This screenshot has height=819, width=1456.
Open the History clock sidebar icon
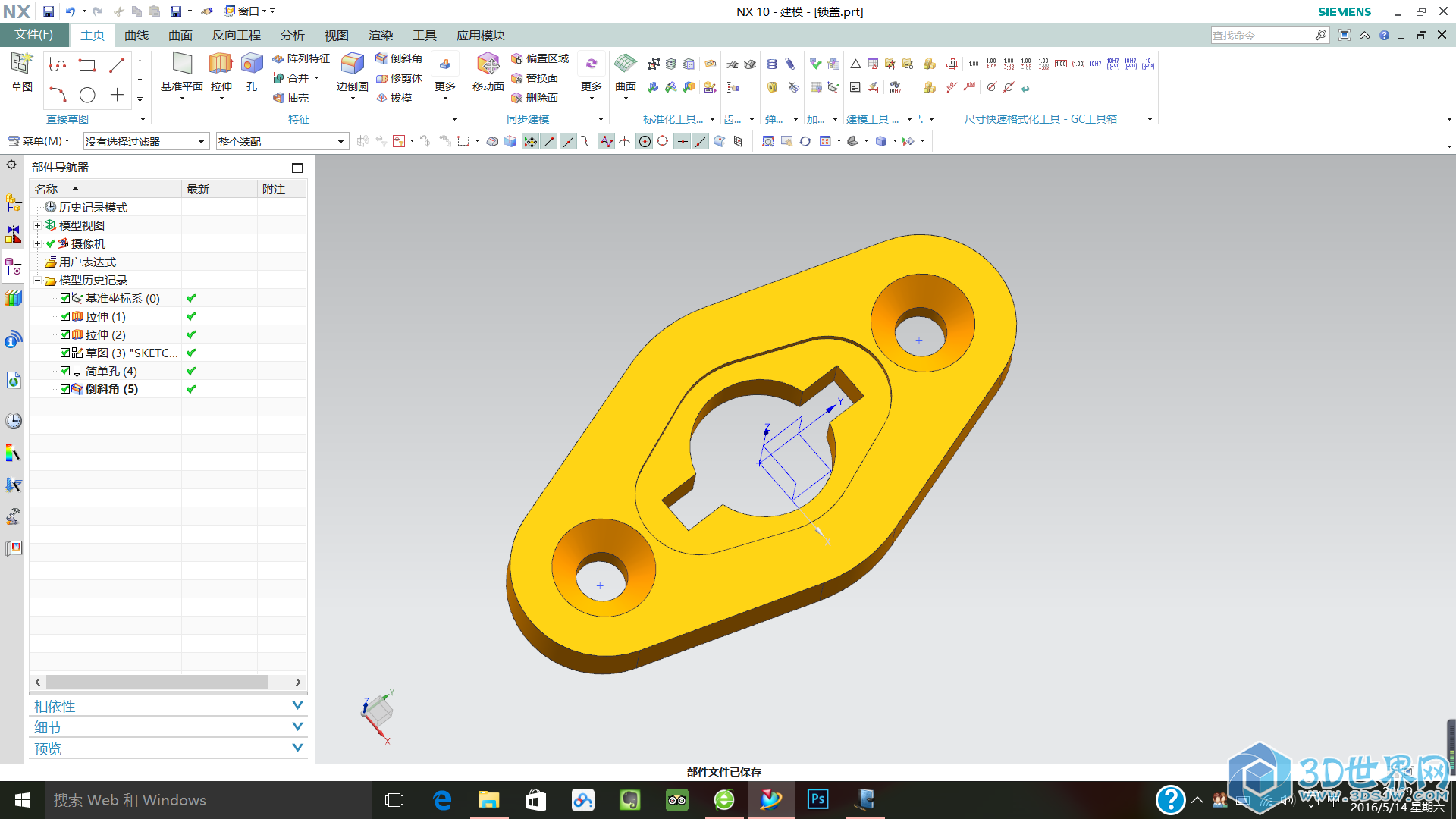13,421
